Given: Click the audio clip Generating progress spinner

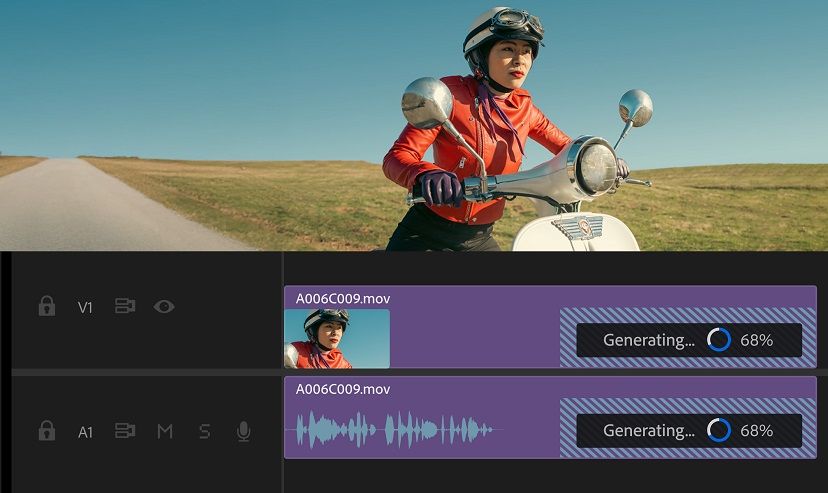Looking at the screenshot, I should 718,430.
